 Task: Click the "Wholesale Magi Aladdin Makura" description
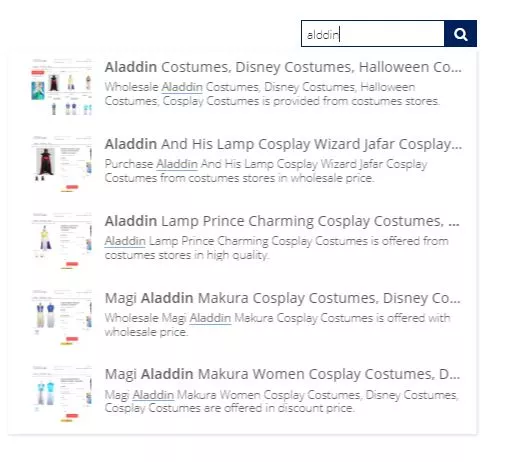point(277,325)
